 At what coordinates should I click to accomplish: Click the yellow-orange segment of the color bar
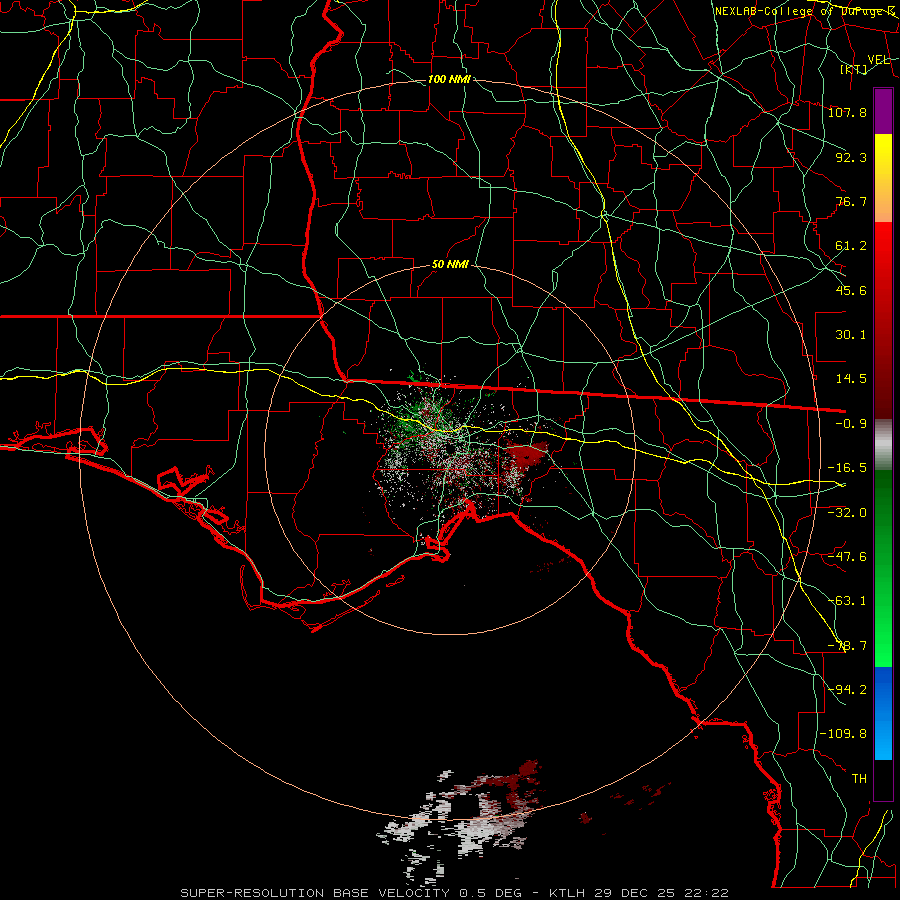(x=883, y=178)
